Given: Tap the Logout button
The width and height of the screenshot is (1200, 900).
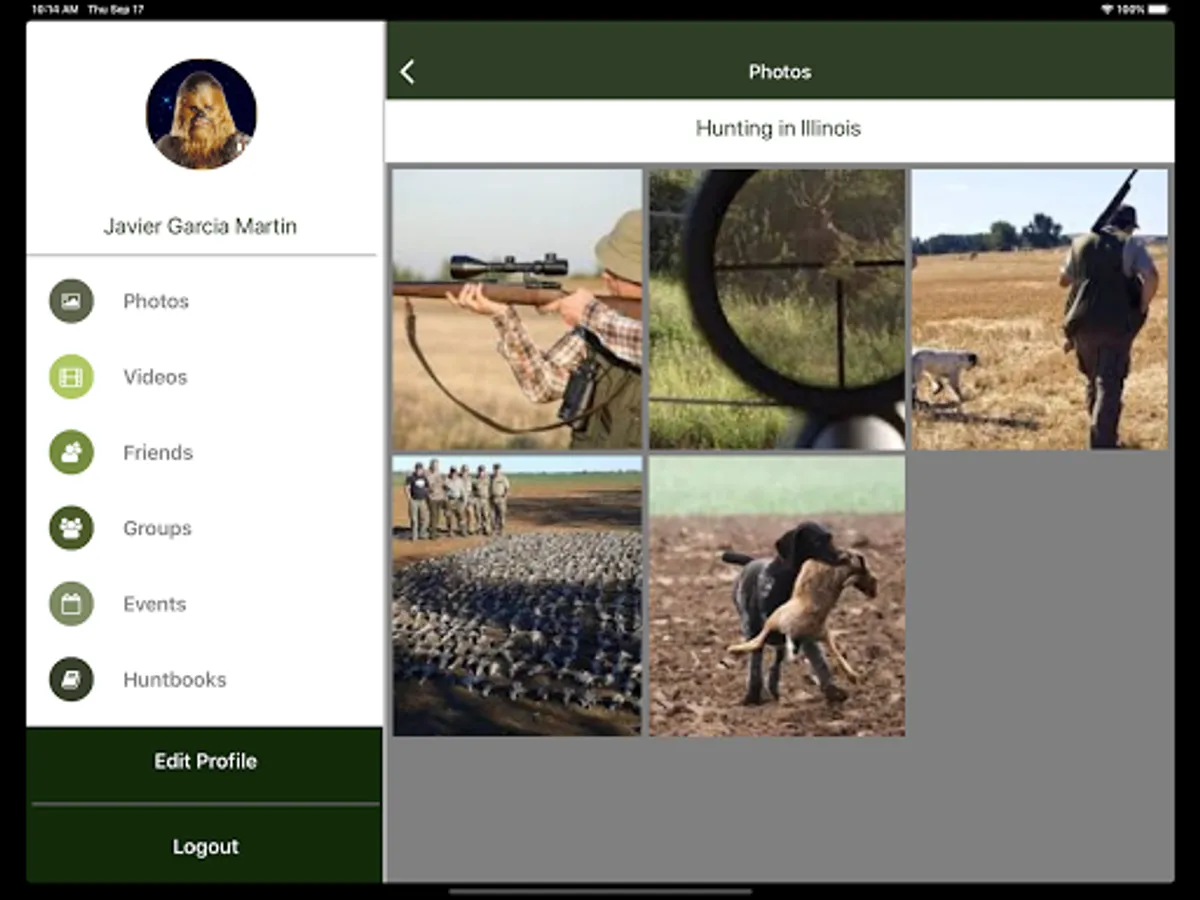Looking at the screenshot, I should click(x=205, y=846).
